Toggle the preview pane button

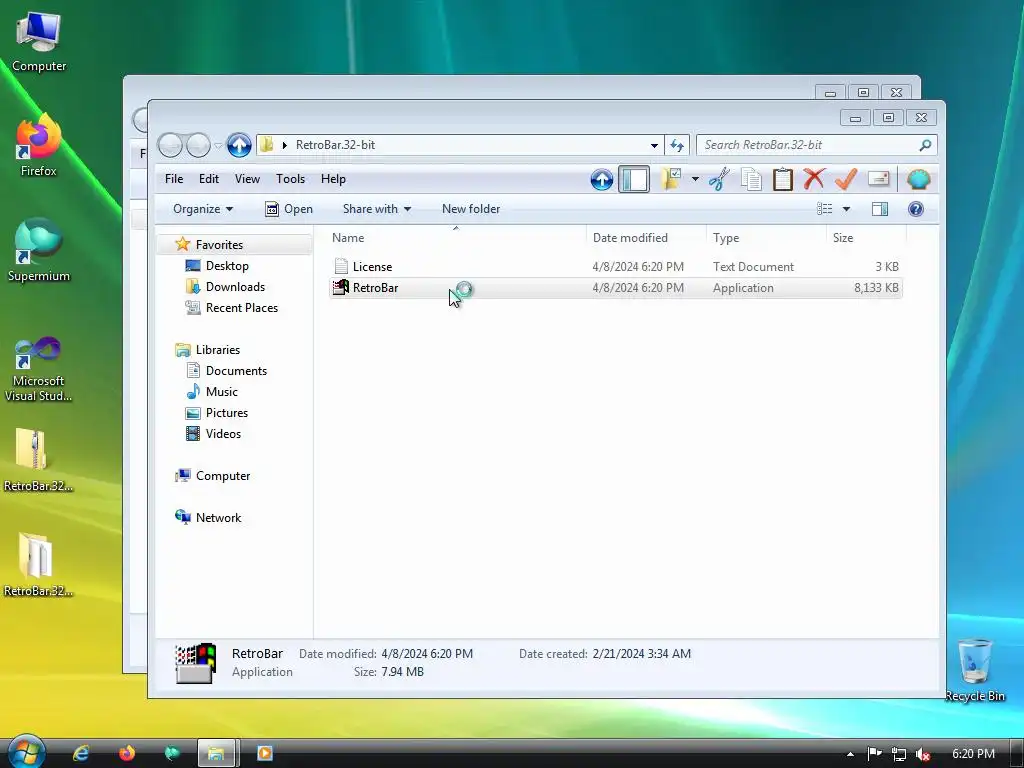pos(880,209)
